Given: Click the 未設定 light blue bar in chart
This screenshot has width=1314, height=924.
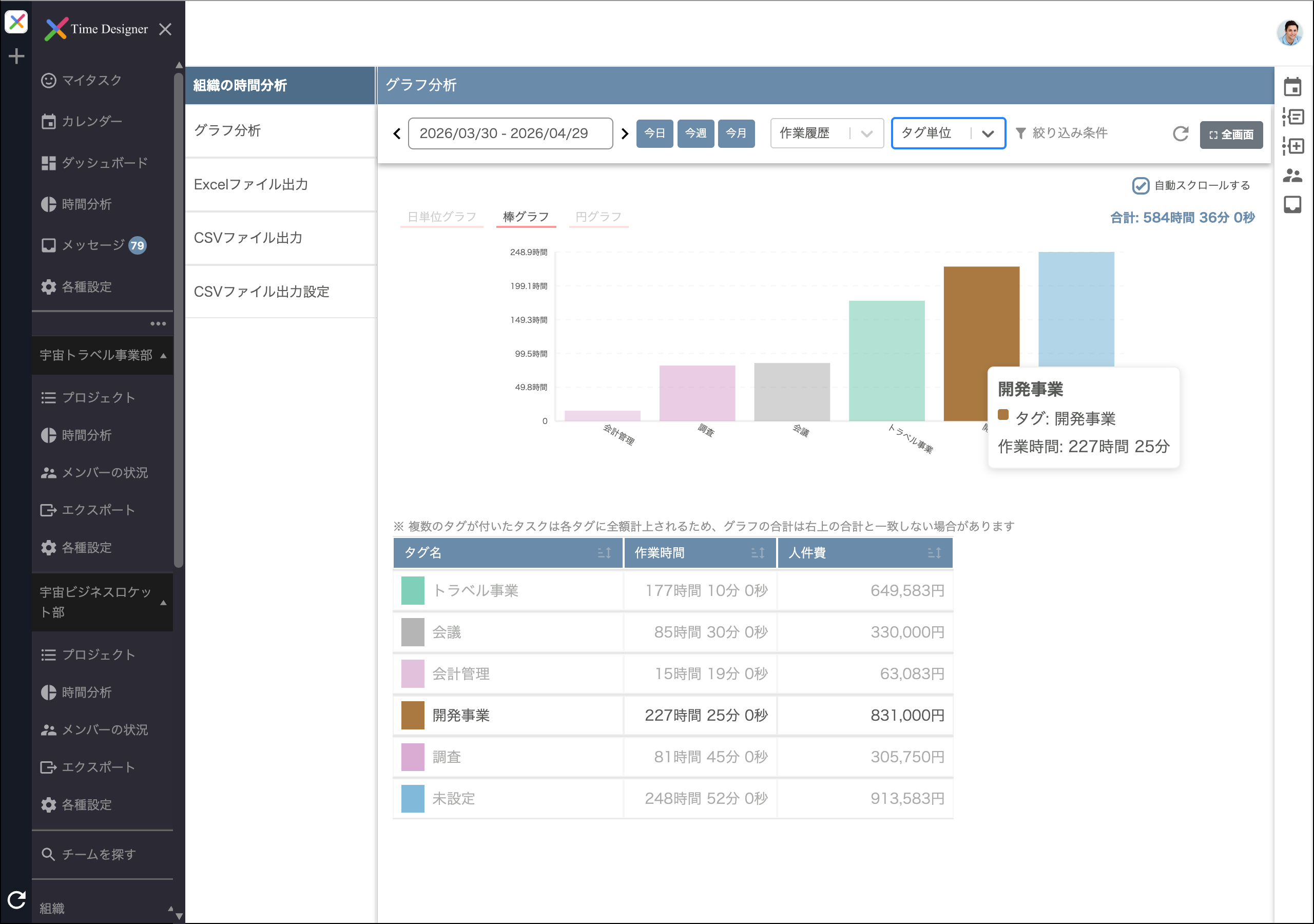Looking at the screenshot, I should click(x=1076, y=309).
